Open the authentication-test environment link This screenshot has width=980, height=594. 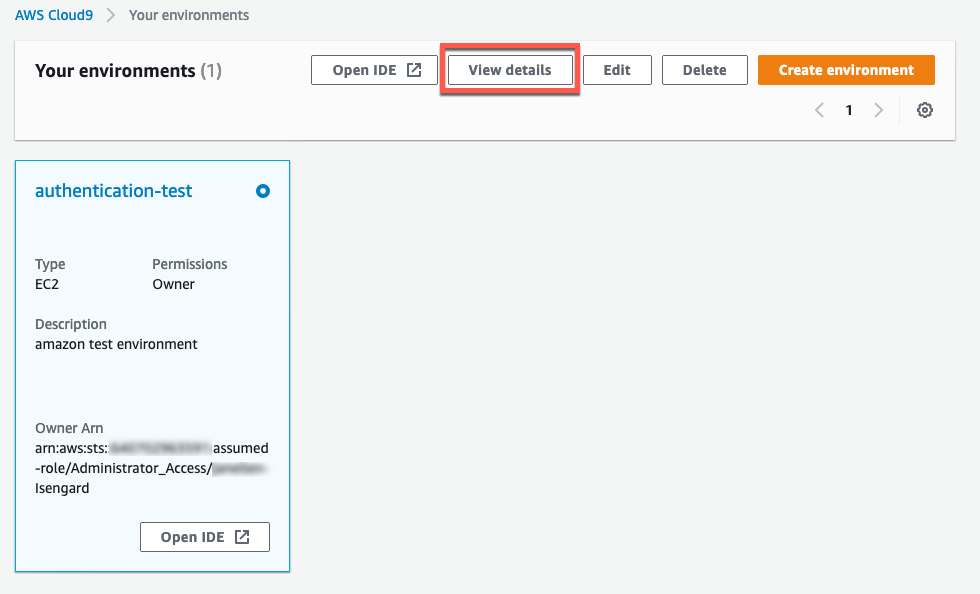(114, 191)
